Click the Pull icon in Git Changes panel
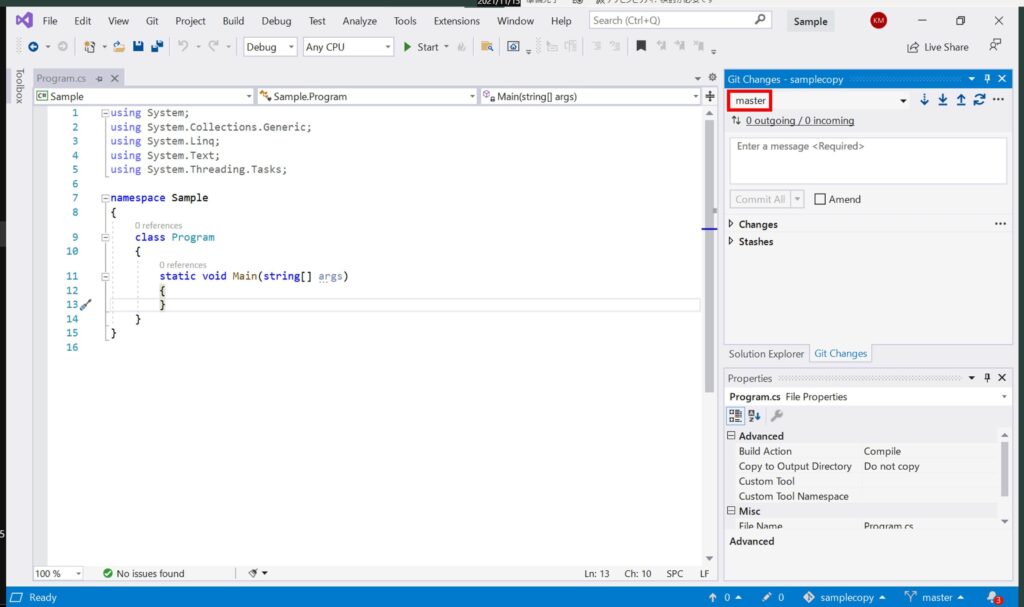Screen dimensions: 1024x607 pos(943,99)
